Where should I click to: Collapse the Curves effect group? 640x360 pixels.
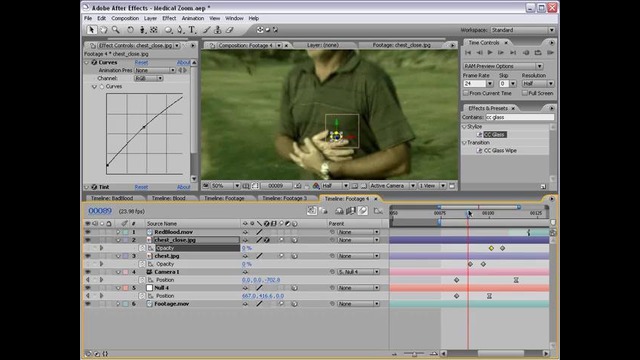(x=87, y=62)
